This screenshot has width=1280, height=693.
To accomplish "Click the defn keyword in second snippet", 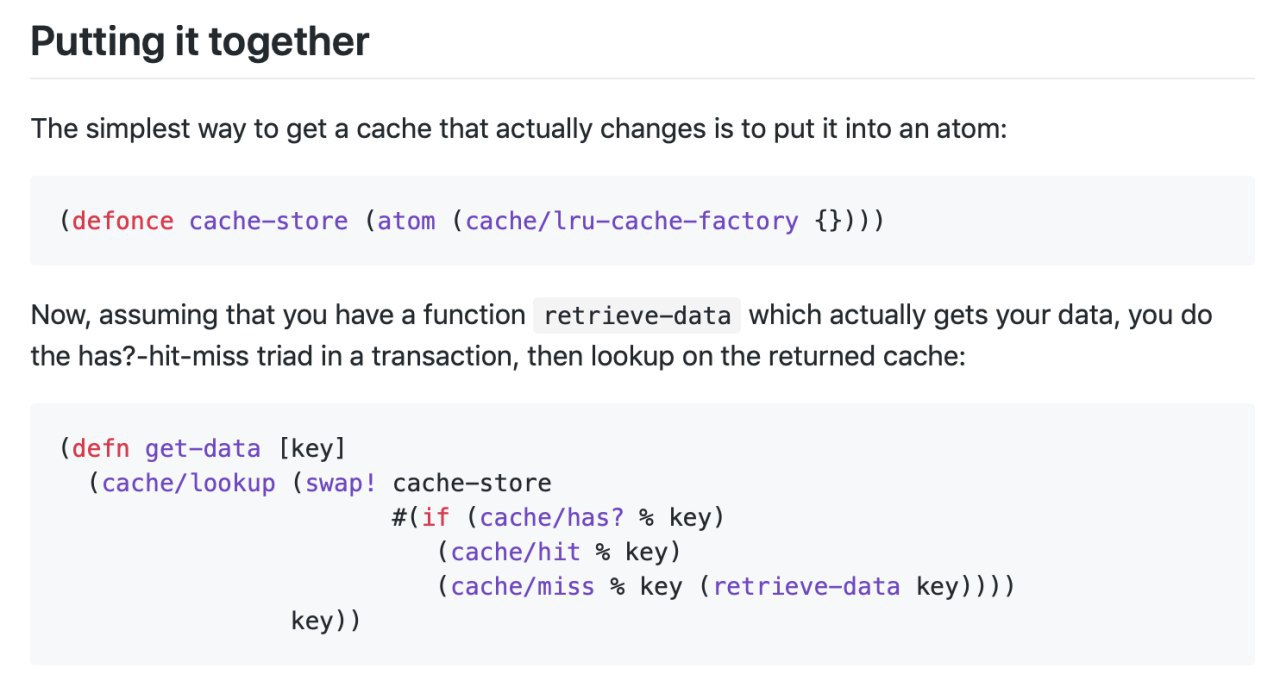I will 101,449.
